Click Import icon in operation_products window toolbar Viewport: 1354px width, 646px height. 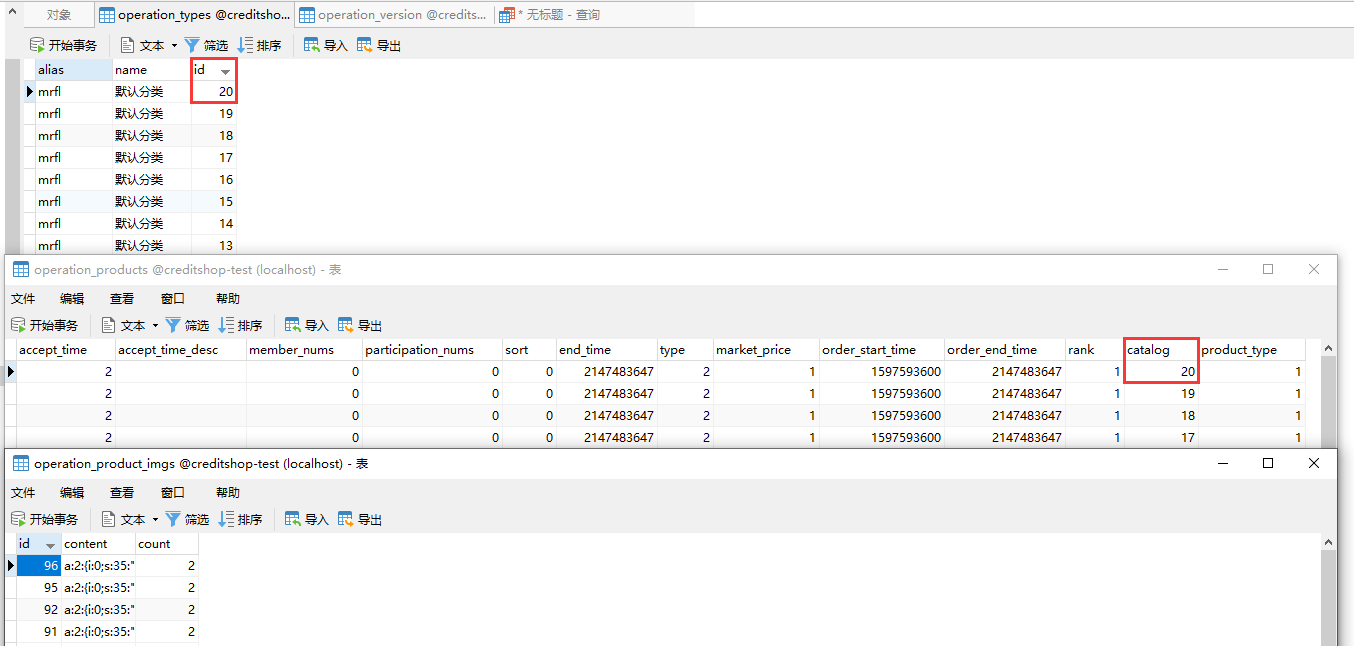coord(293,325)
